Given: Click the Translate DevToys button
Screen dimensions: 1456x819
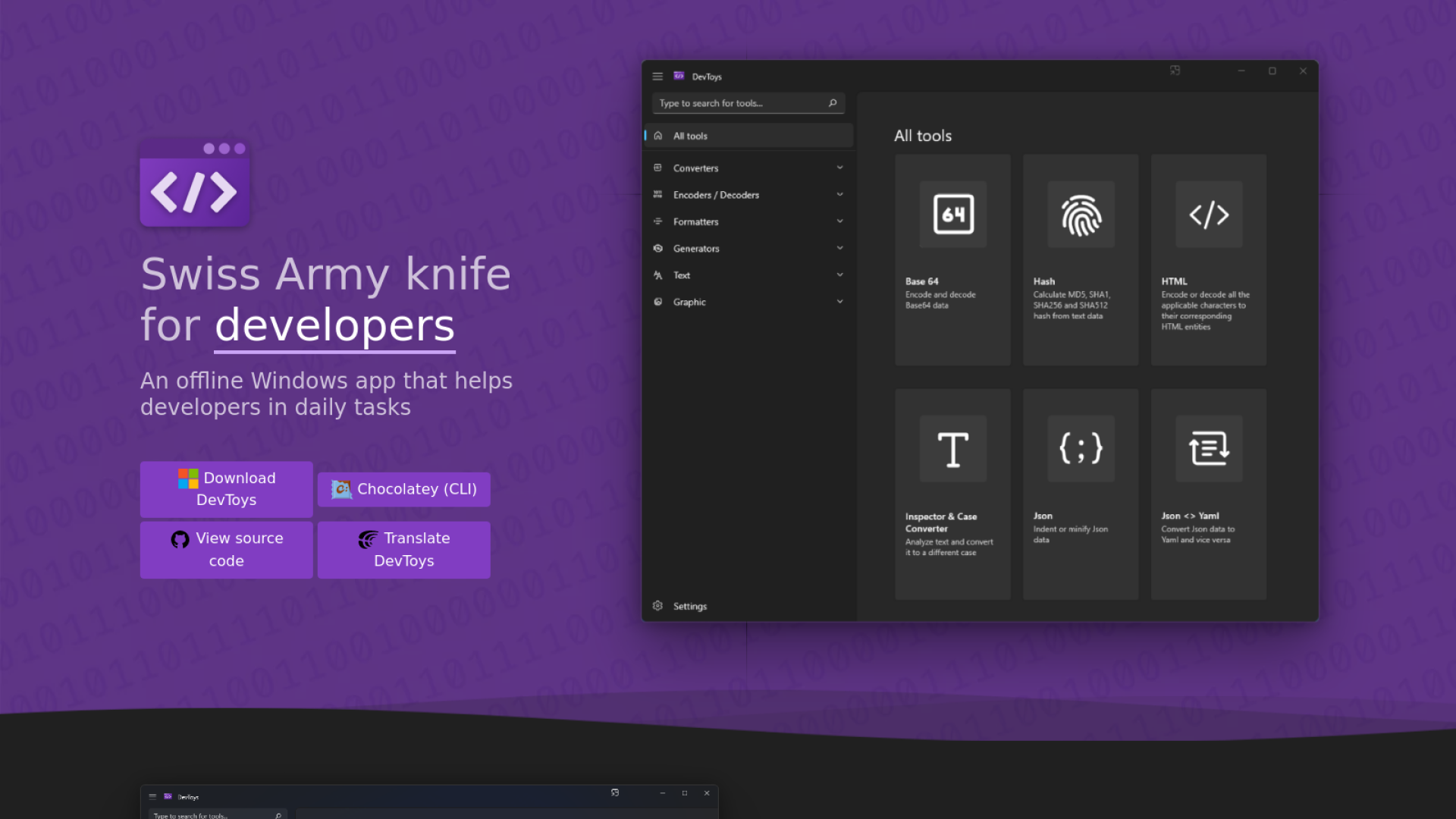Looking at the screenshot, I should pos(403,550).
